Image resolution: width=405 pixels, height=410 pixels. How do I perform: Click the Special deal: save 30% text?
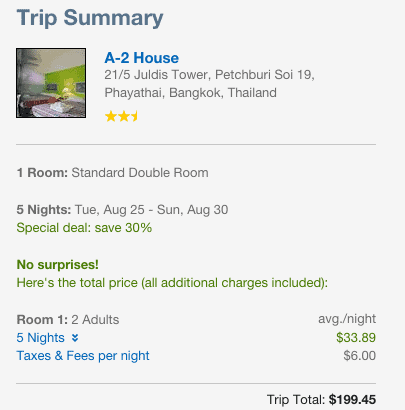(x=84, y=228)
